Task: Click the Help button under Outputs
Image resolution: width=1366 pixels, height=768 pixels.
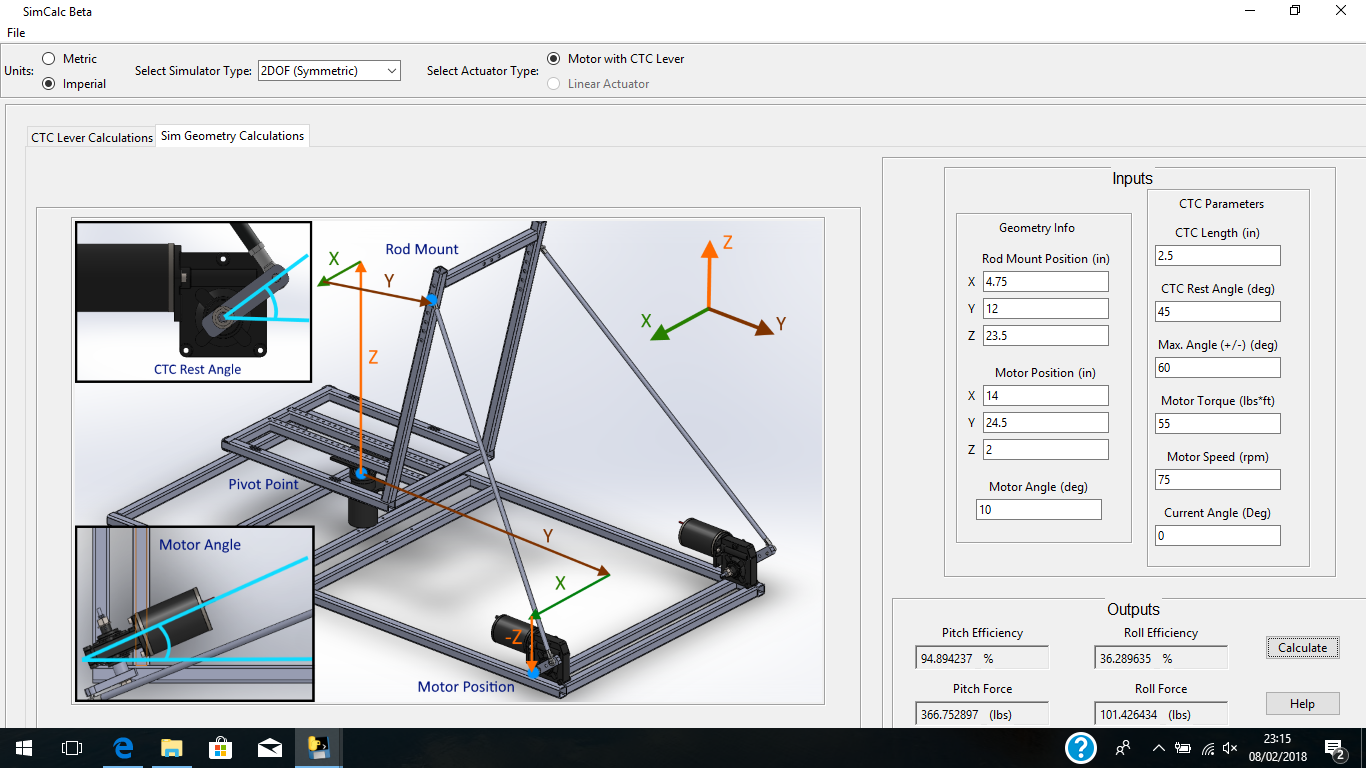Action: [1302, 704]
